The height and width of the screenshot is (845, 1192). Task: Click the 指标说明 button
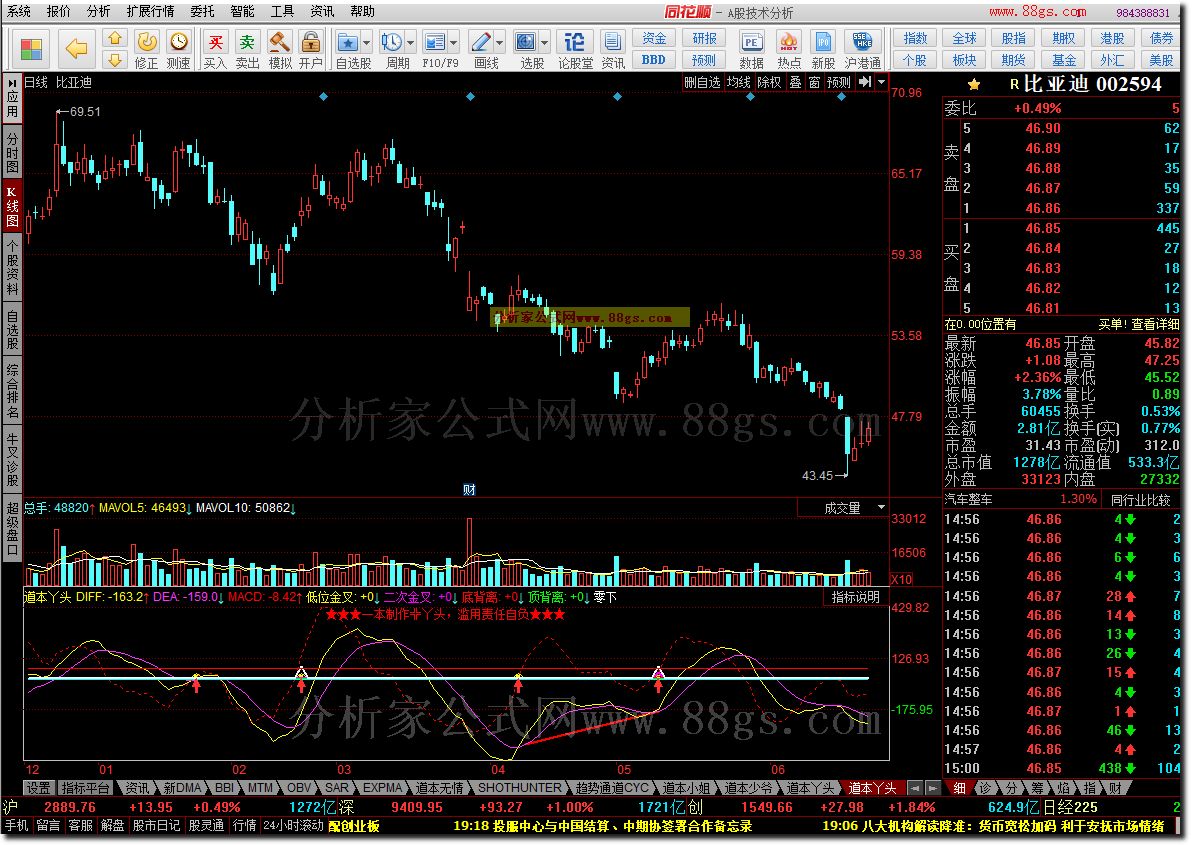point(855,597)
